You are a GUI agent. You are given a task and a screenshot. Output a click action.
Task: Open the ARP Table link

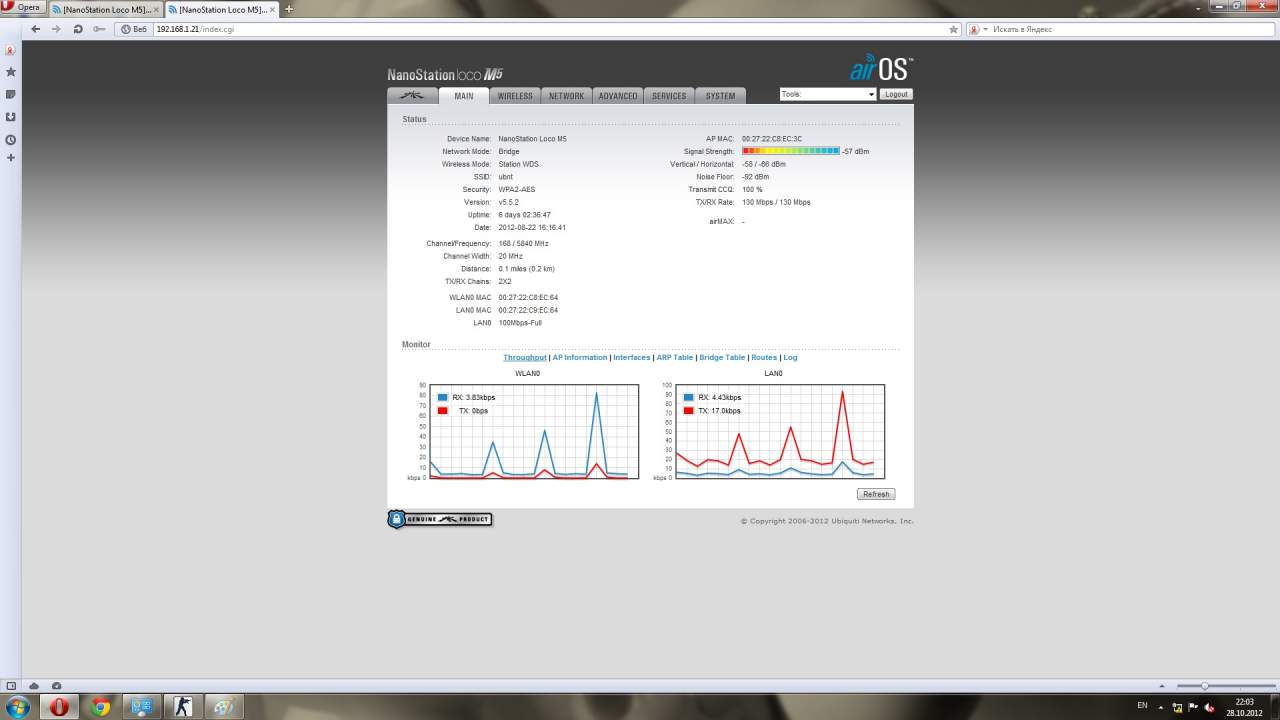[x=675, y=357]
